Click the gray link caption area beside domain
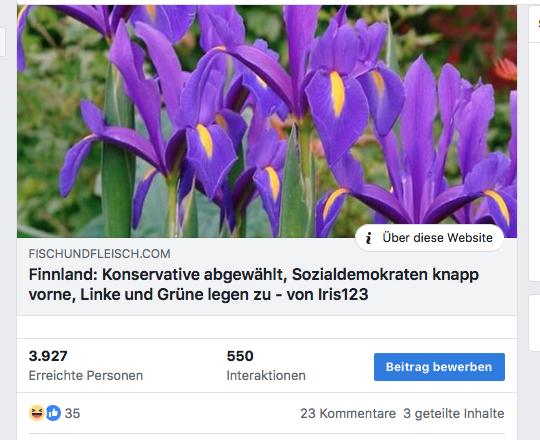This screenshot has height=440, width=540. coord(262,254)
